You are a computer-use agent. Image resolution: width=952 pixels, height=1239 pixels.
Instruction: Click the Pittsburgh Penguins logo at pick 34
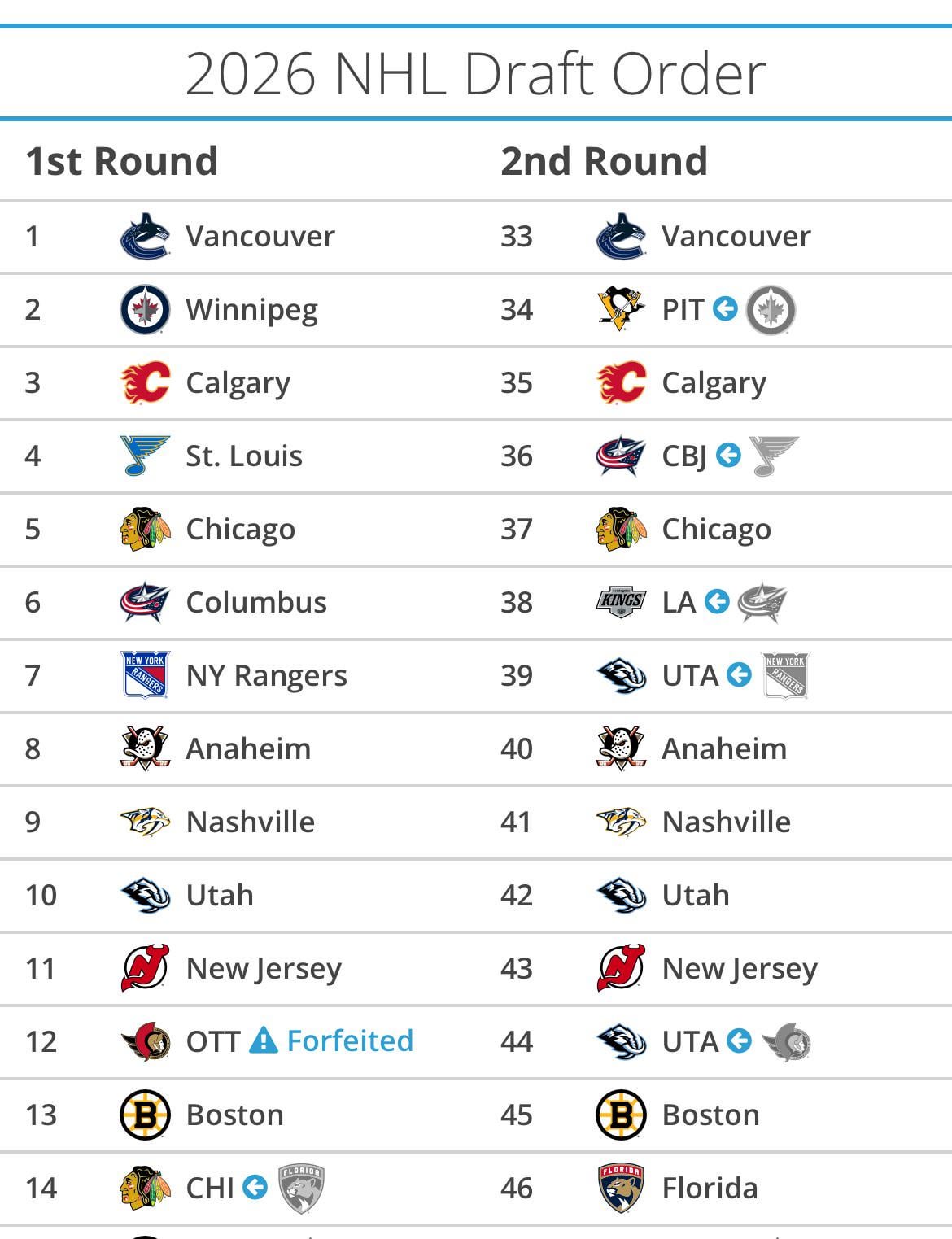click(621, 310)
